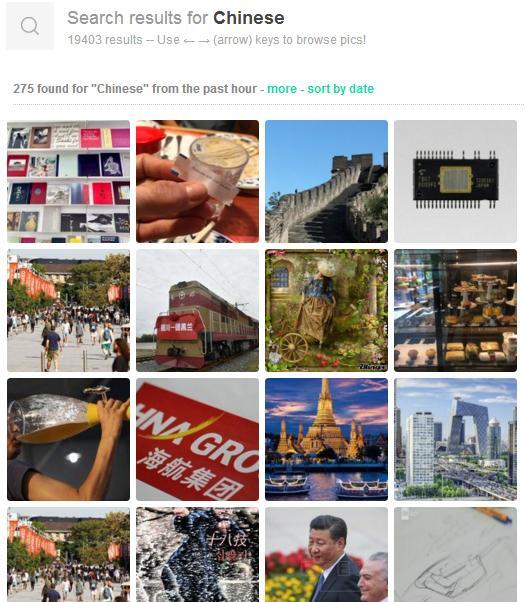The height and width of the screenshot is (602, 525).
Task: Select the Great Wall photo thumbnail
Action: pos(326,181)
